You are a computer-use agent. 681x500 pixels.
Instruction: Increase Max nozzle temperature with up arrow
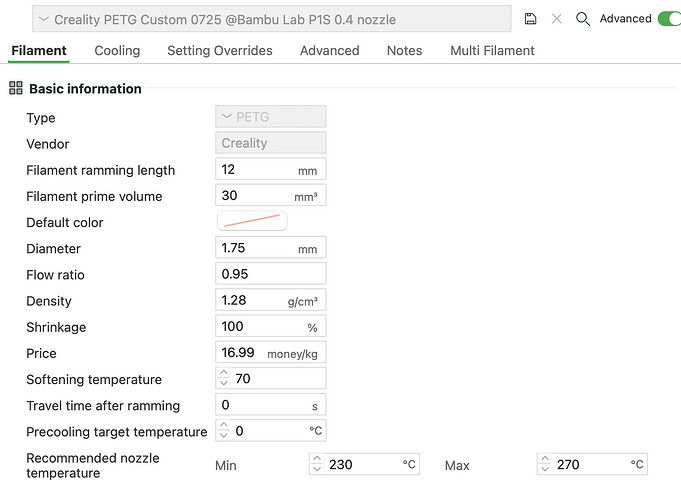(545, 459)
